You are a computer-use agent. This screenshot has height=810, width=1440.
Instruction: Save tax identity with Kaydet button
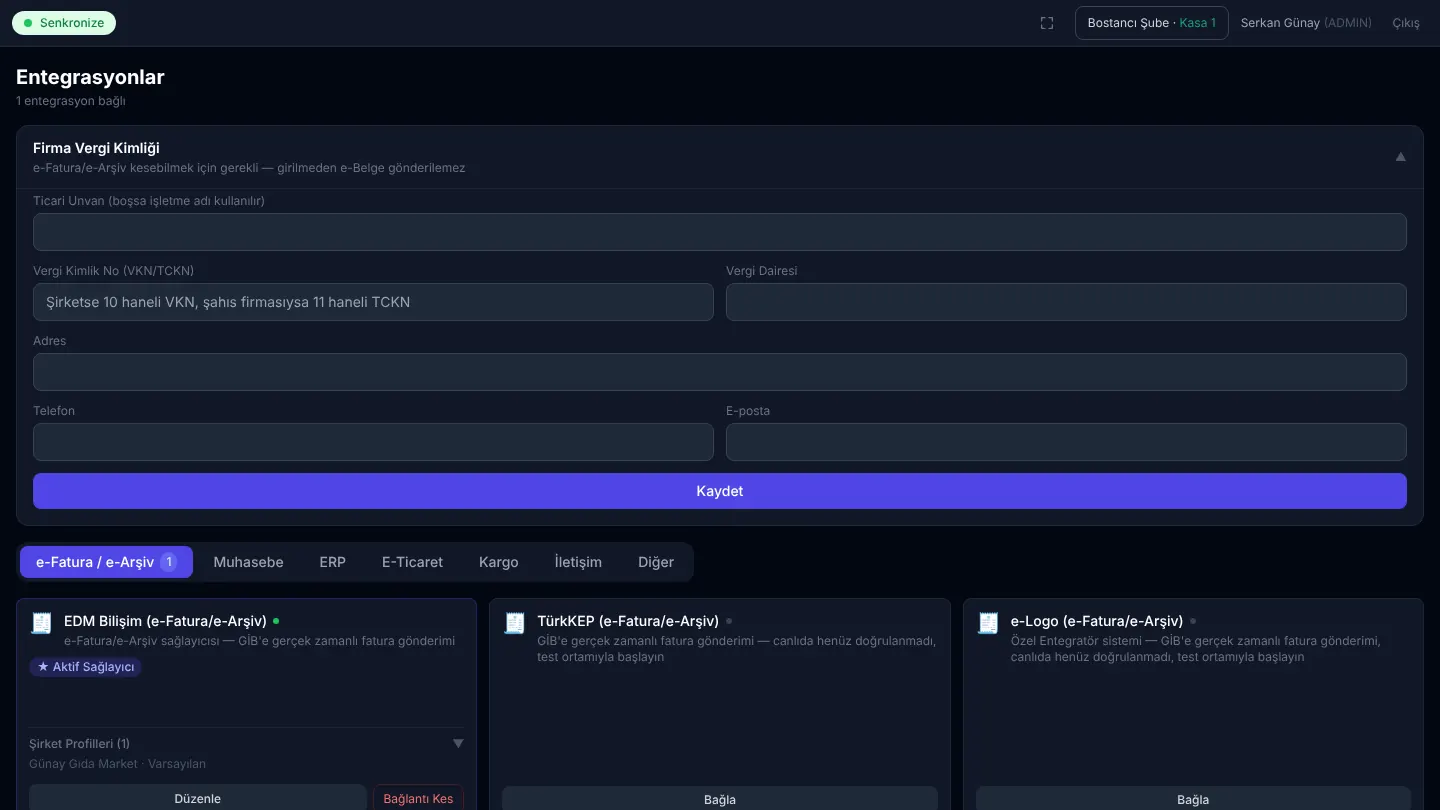point(720,491)
